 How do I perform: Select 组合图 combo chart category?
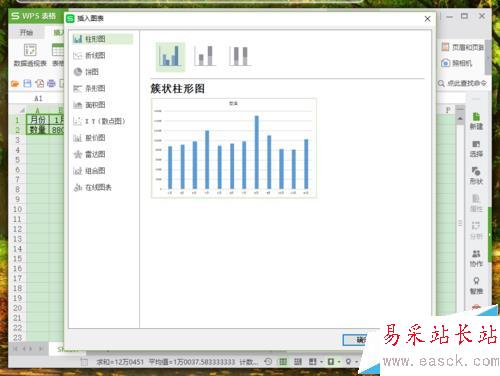[89, 171]
